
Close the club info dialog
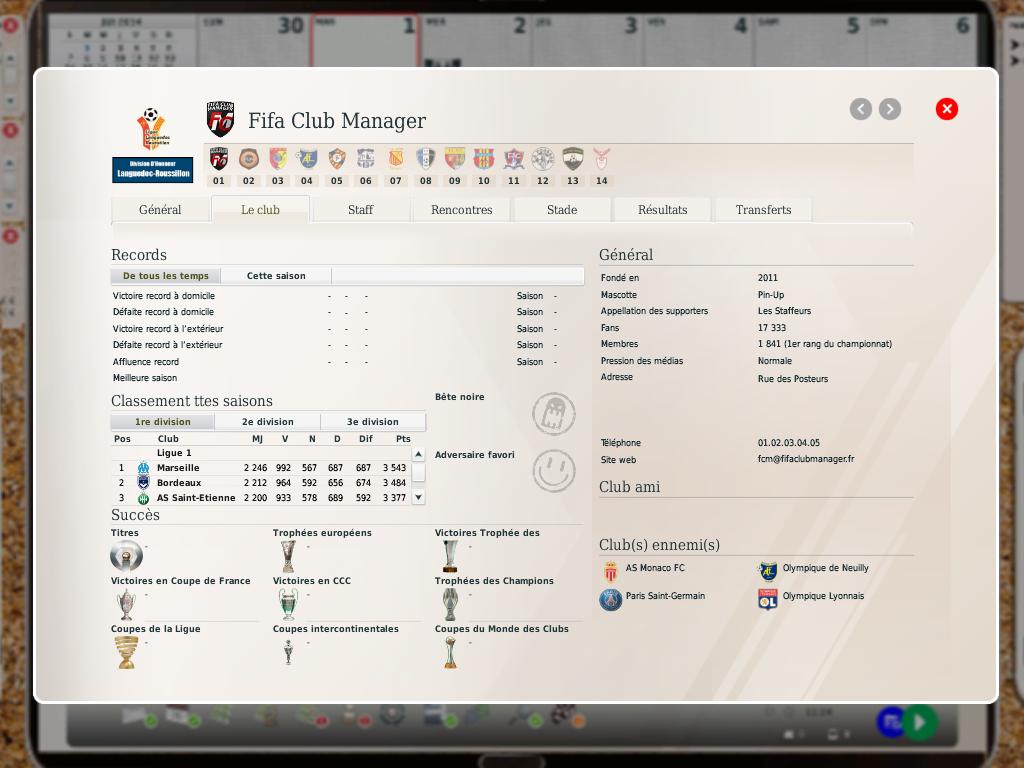pos(947,109)
